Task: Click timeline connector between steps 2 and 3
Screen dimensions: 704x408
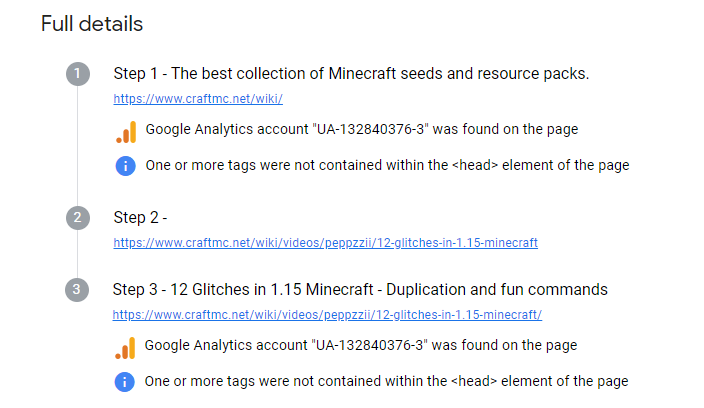Action: pyautogui.click(x=77, y=254)
